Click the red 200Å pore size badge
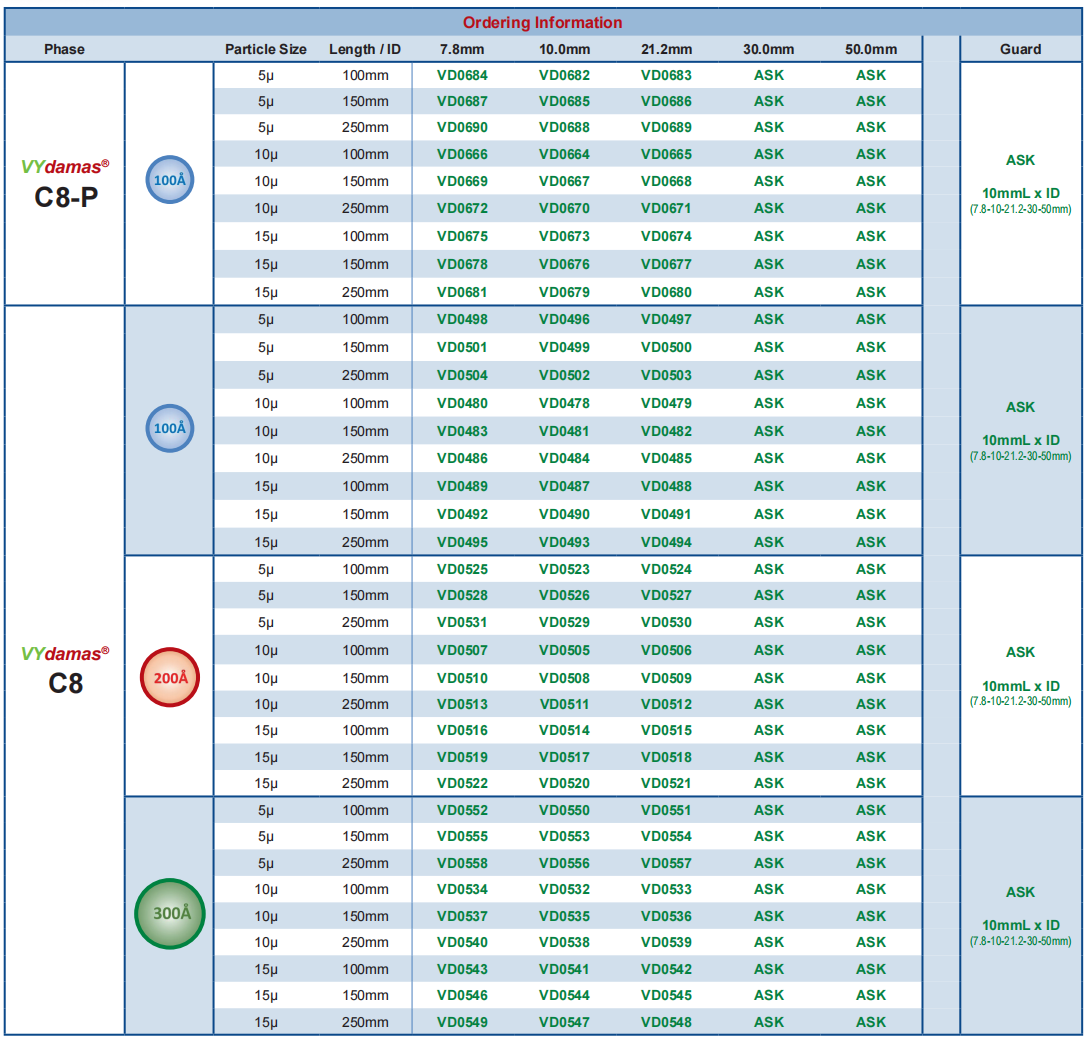Image resolution: width=1091 pixels, height=1043 pixels. tap(170, 677)
